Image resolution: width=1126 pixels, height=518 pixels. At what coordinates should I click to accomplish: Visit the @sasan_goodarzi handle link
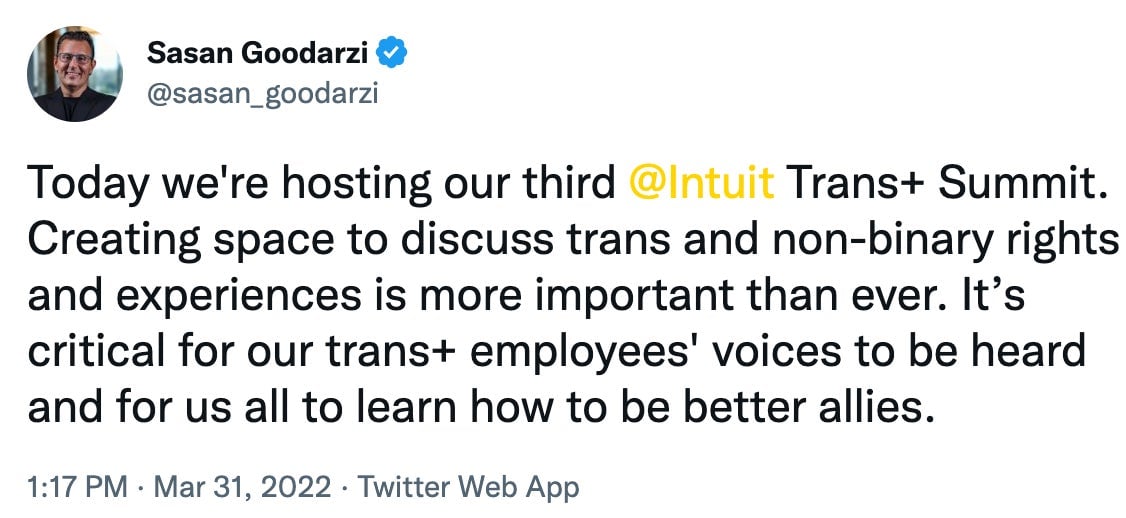pyautogui.click(x=262, y=95)
